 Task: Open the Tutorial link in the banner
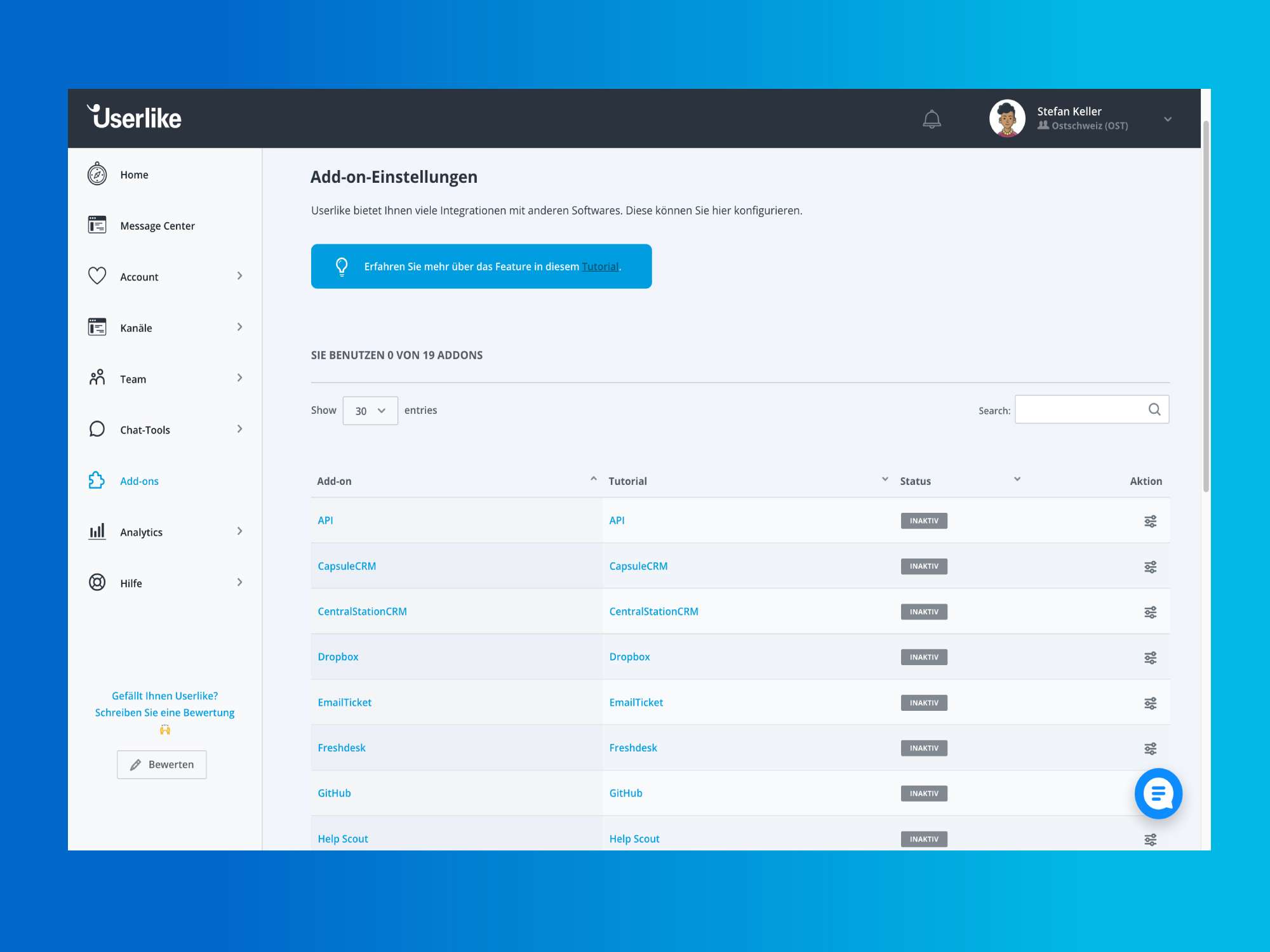tap(599, 267)
